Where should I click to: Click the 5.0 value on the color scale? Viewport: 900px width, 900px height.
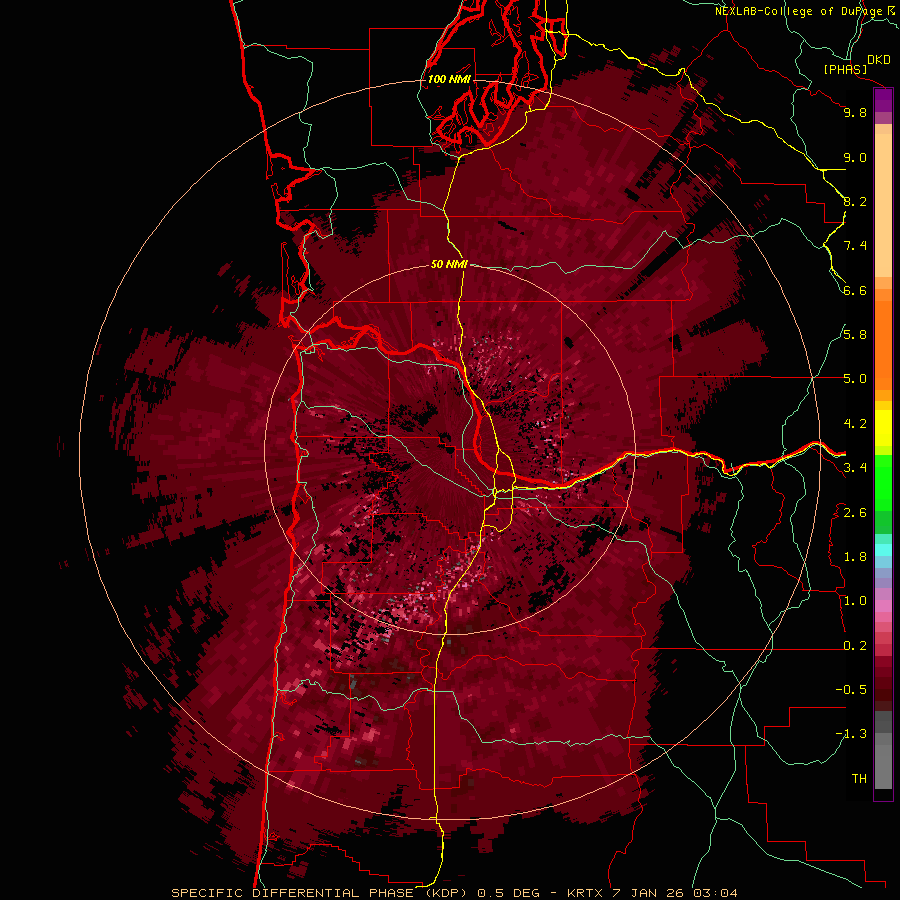pyautogui.click(x=855, y=379)
